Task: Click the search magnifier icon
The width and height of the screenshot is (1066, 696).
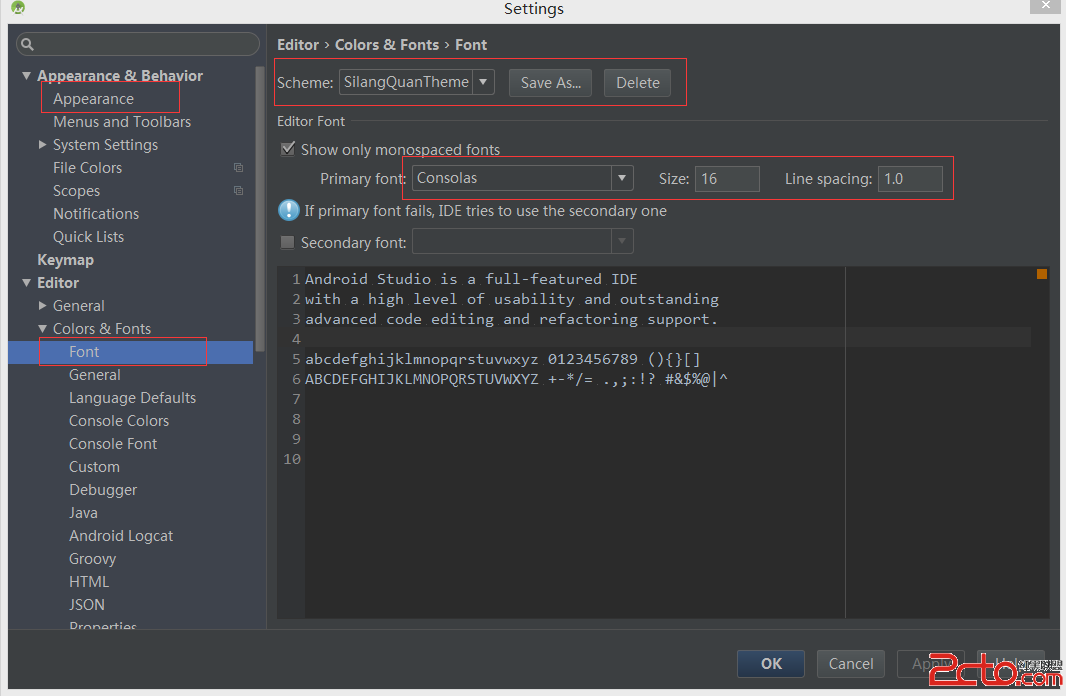Action: click(27, 44)
